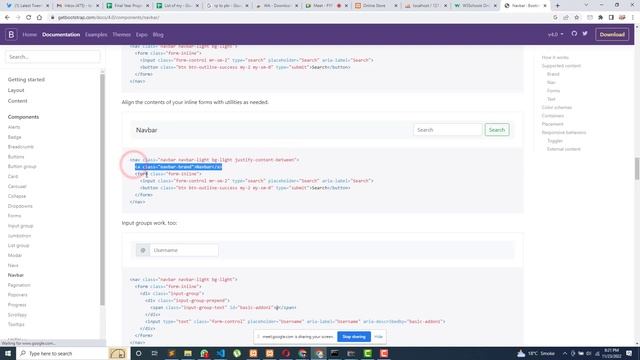Open Carousel in components list

(17, 187)
